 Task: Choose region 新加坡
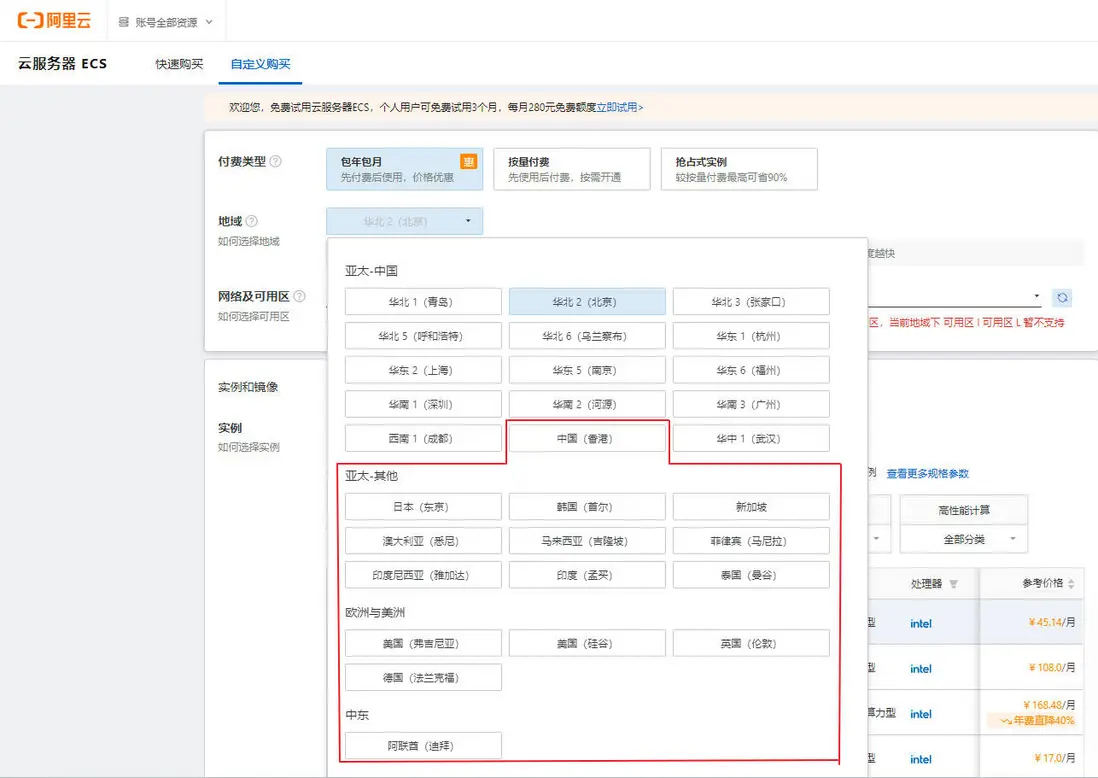pos(751,507)
